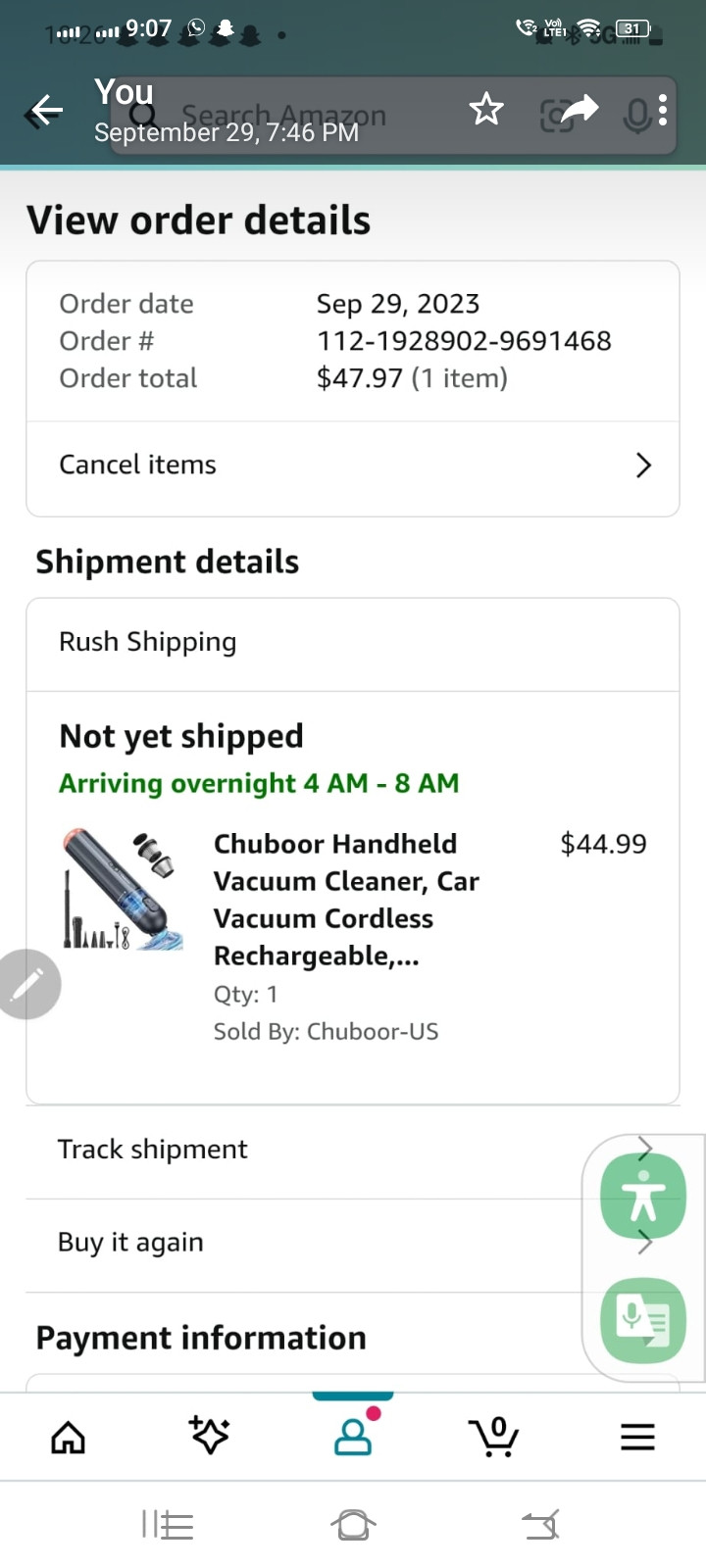
Task: Tap the forward share arrow icon
Action: (580, 109)
